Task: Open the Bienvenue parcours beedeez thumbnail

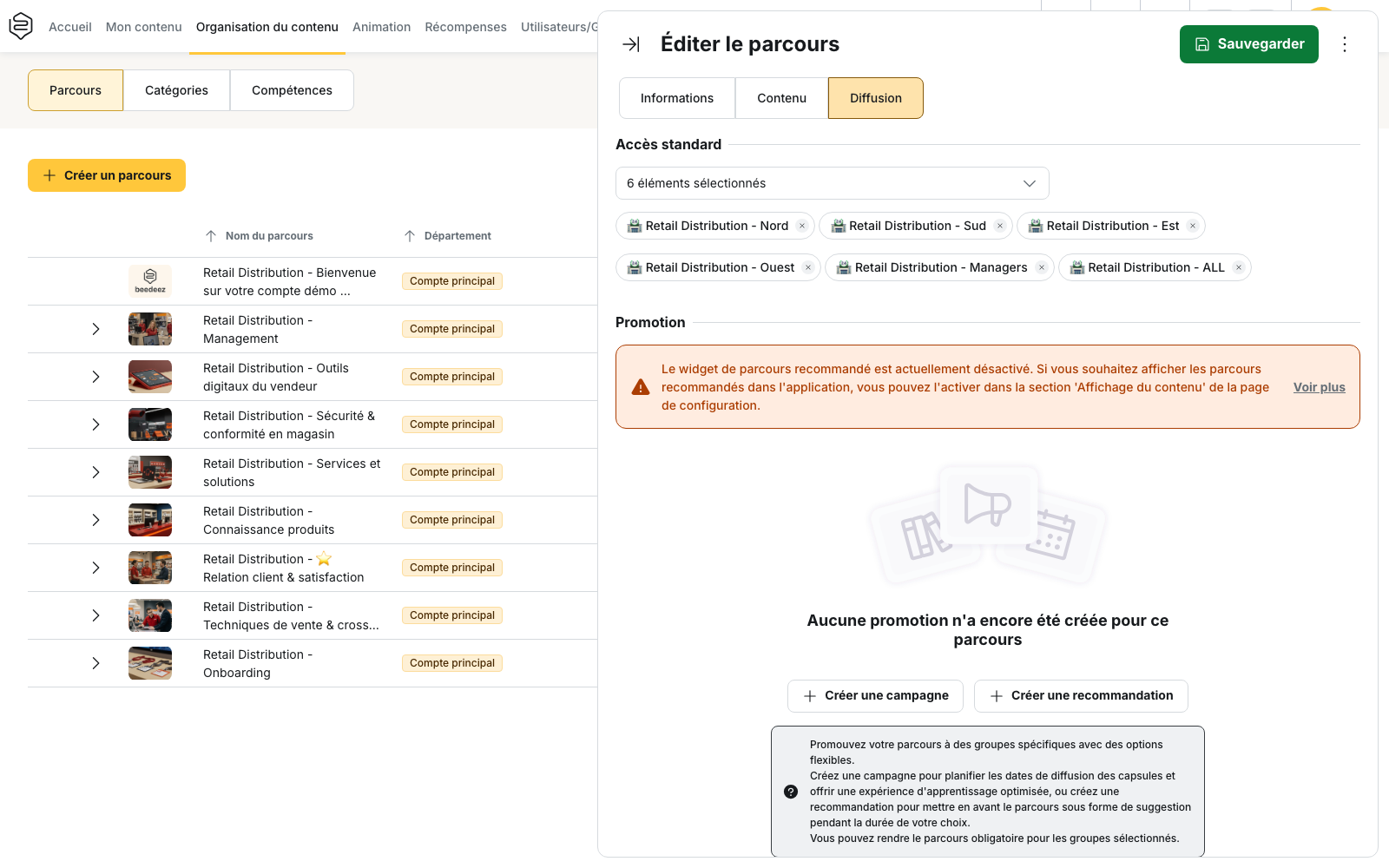Action: [x=150, y=281]
